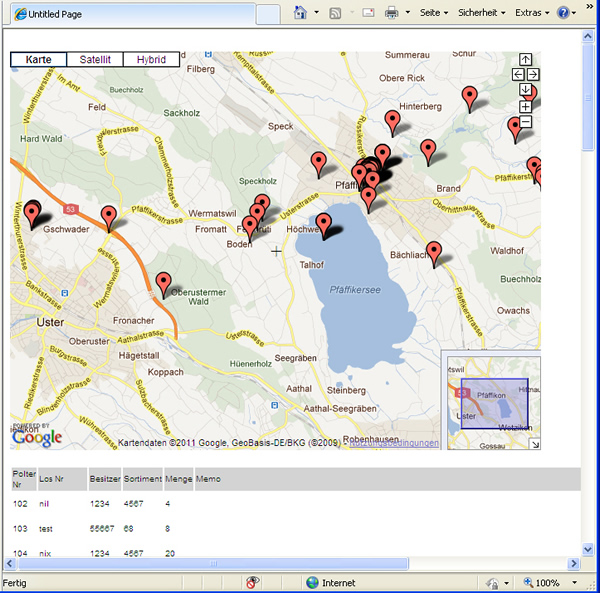
Task: Click the vertical scrollbar up arrow
Action: (x=588, y=36)
